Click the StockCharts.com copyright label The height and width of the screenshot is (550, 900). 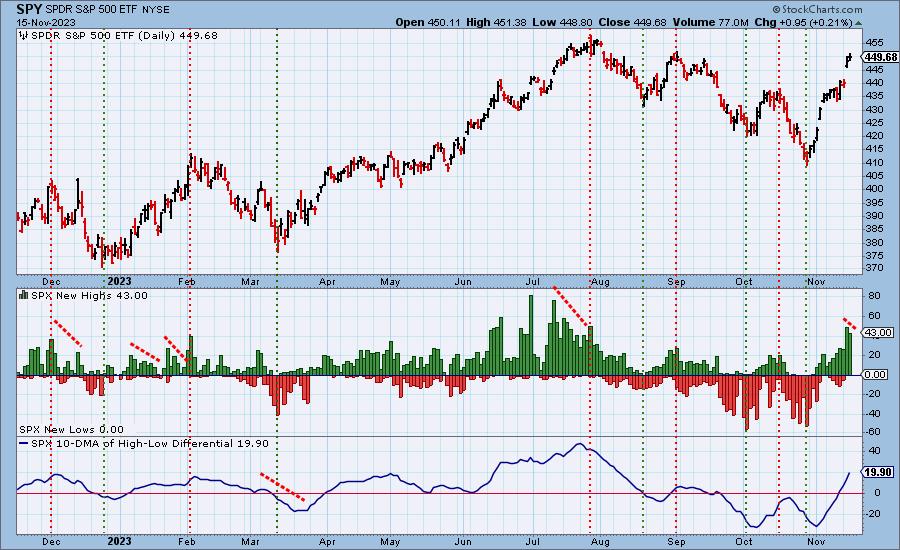817,9
